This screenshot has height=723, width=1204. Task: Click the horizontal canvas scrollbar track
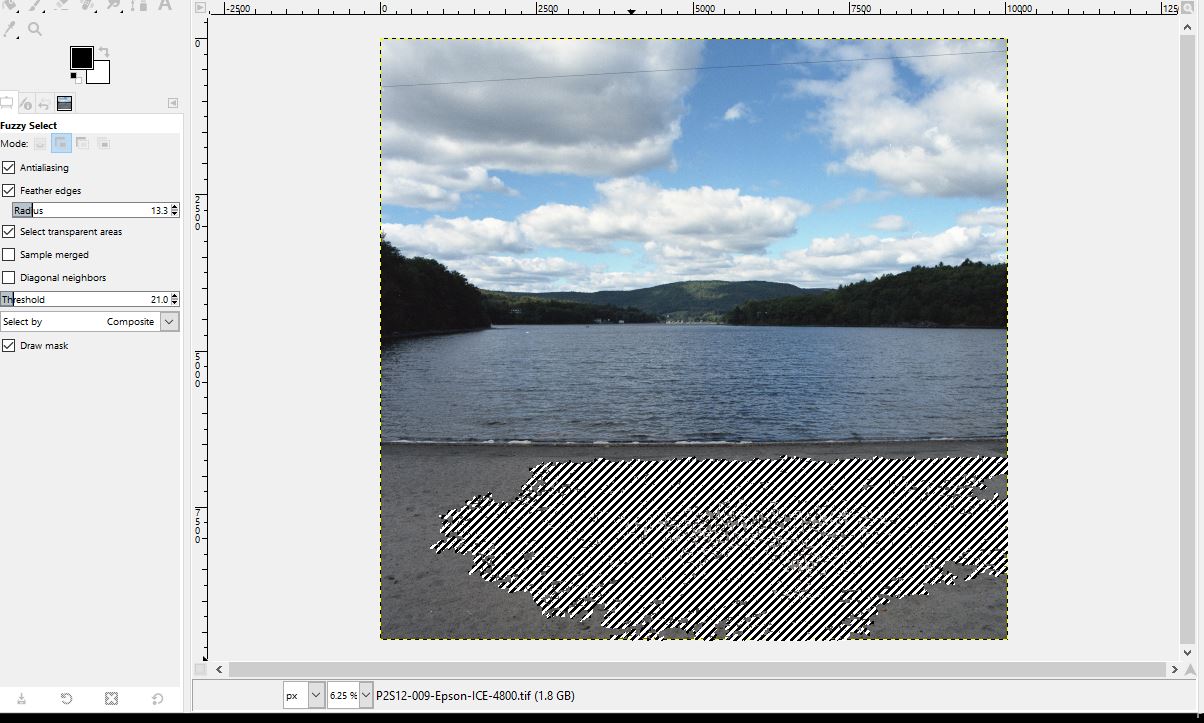tap(697, 669)
